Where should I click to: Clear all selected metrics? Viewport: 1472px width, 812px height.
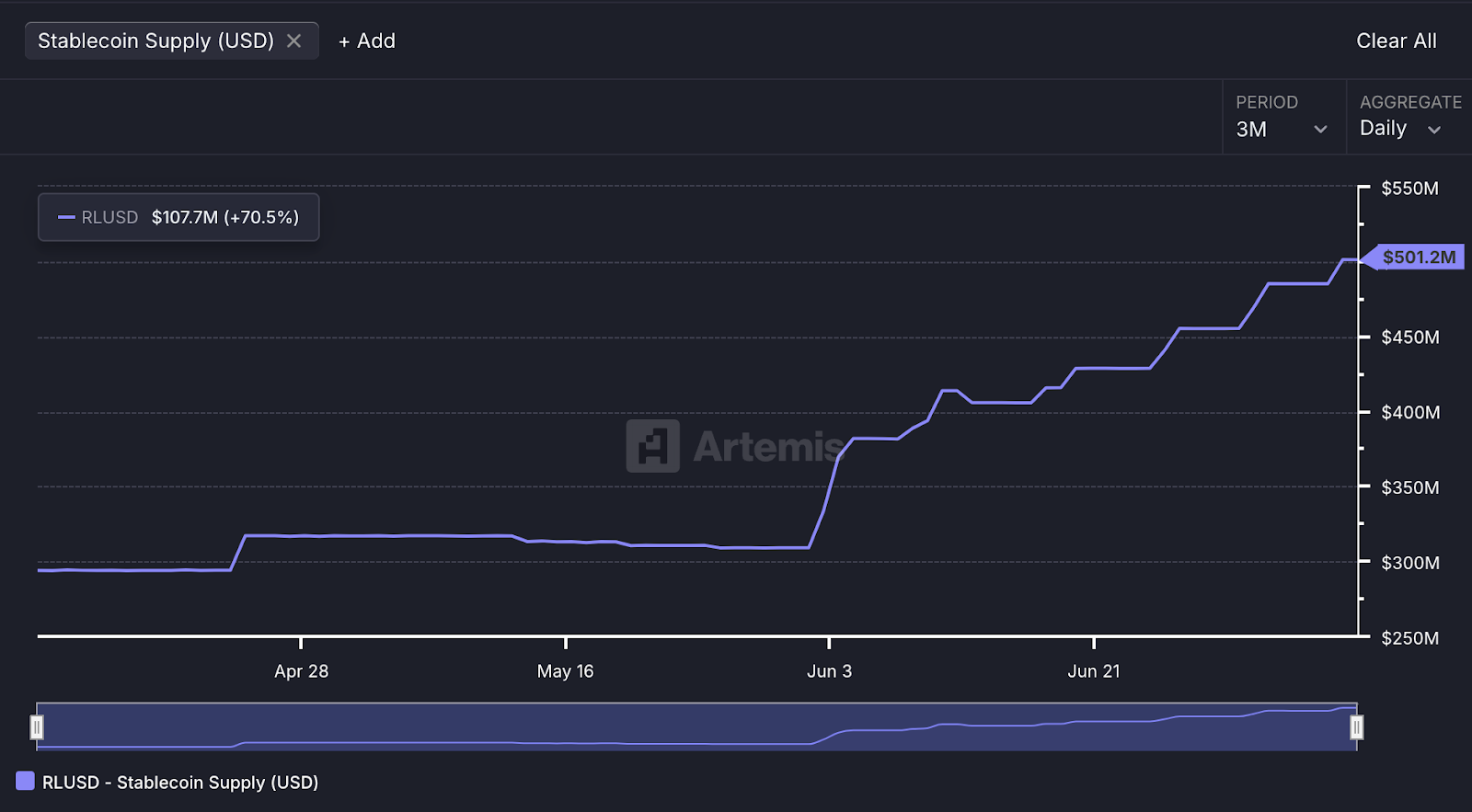(1396, 40)
